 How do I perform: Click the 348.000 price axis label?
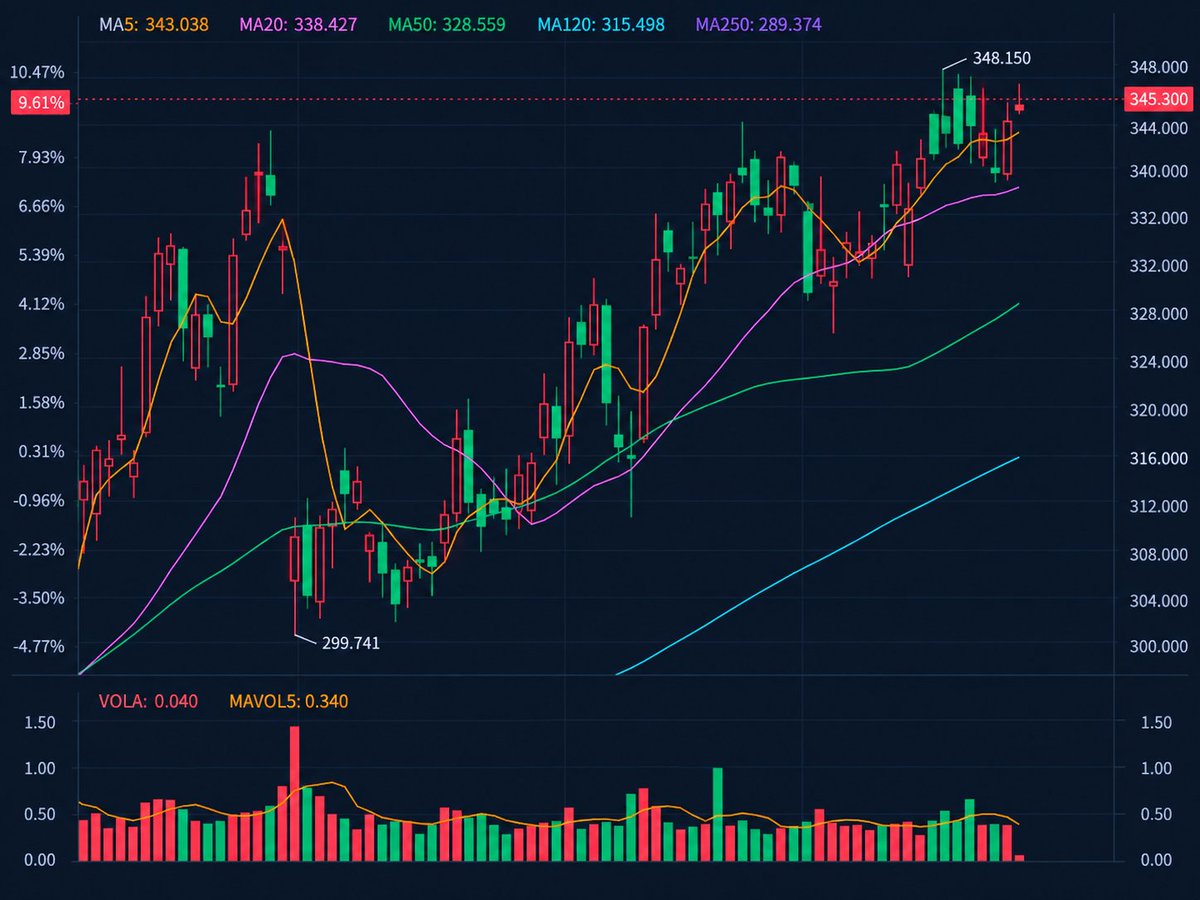(x=1159, y=68)
